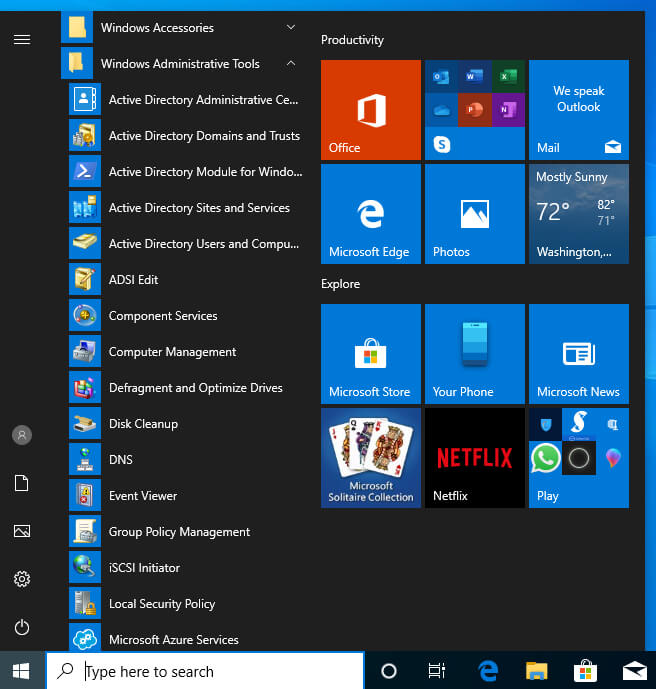Expand Windows Accessories folder chevron

coord(291,27)
